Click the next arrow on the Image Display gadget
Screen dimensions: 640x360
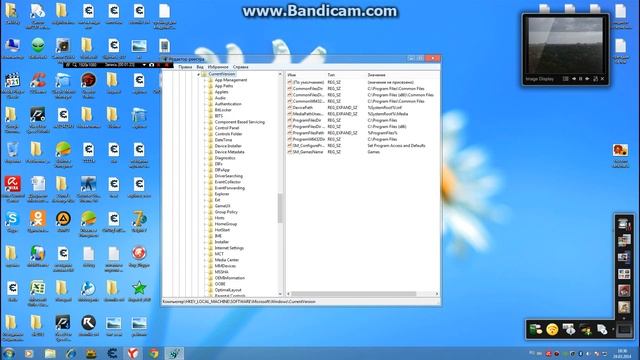[x=587, y=79]
